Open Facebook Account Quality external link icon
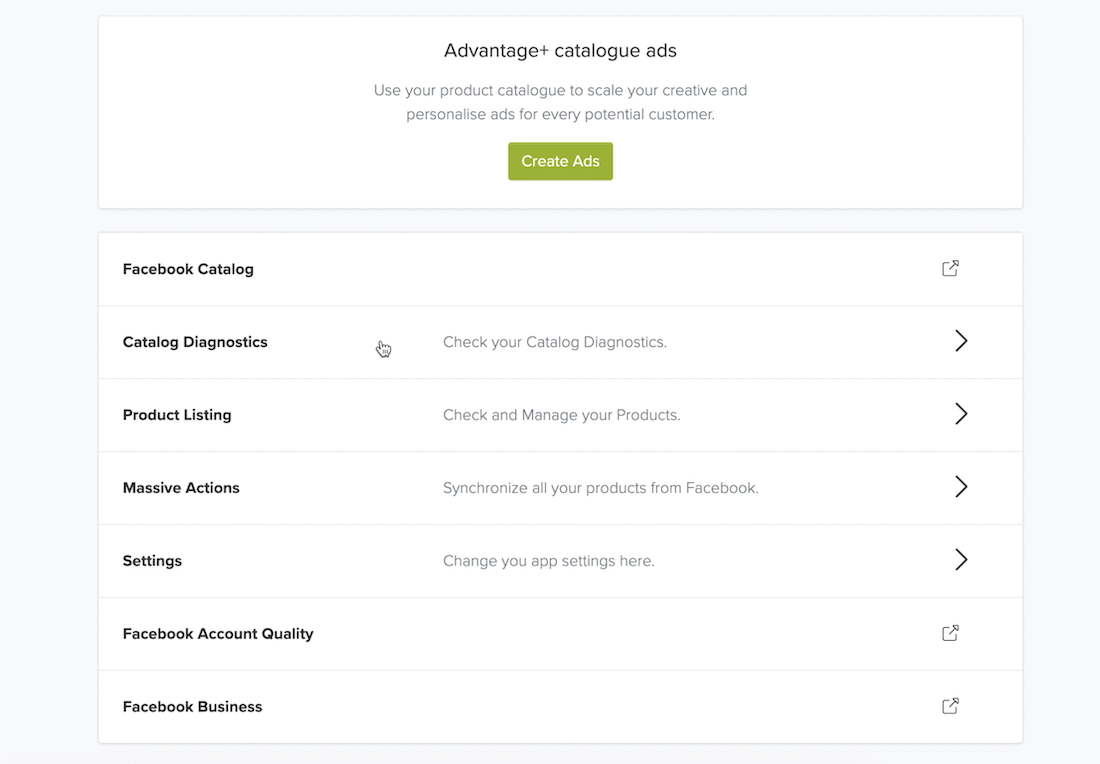 point(950,633)
